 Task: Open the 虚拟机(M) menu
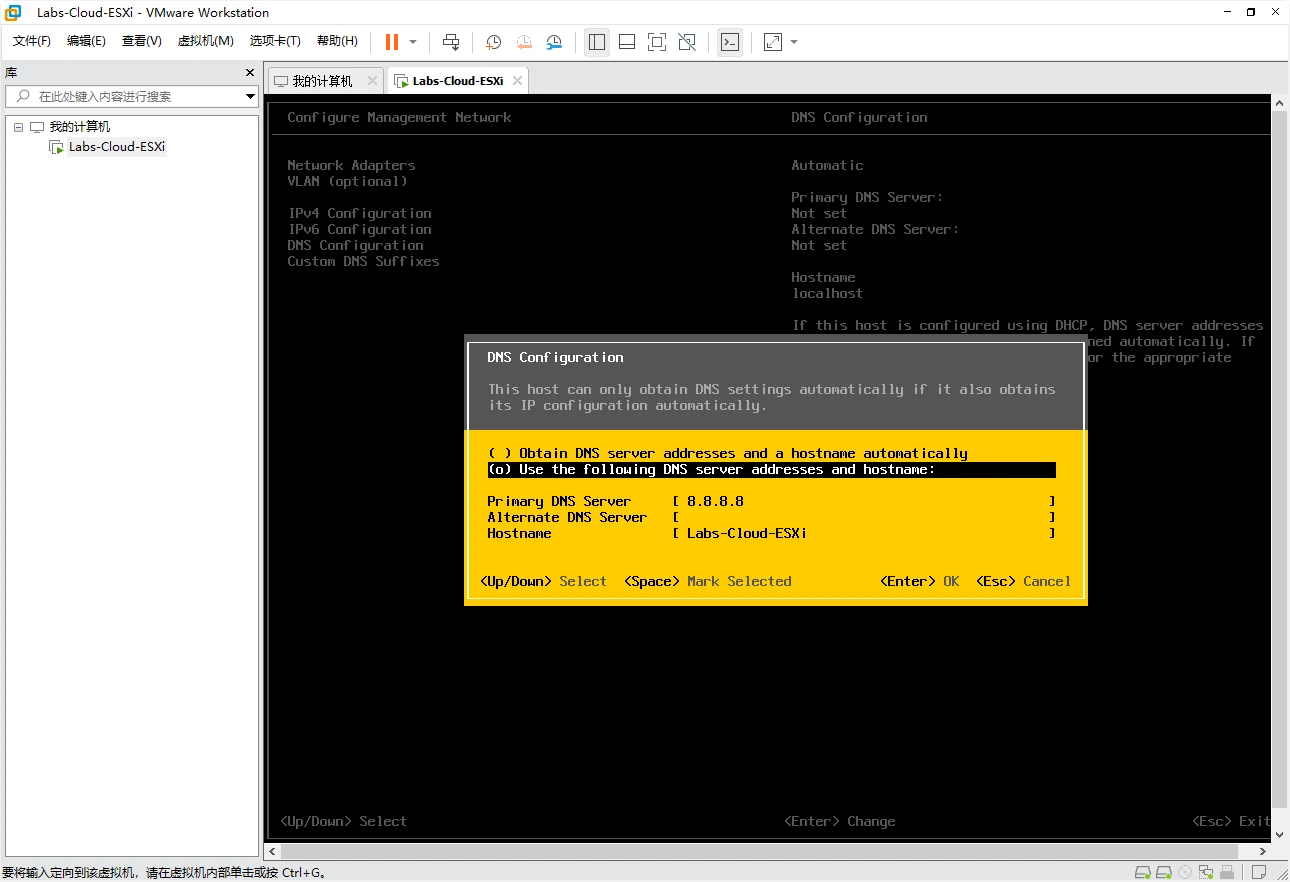(x=205, y=41)
